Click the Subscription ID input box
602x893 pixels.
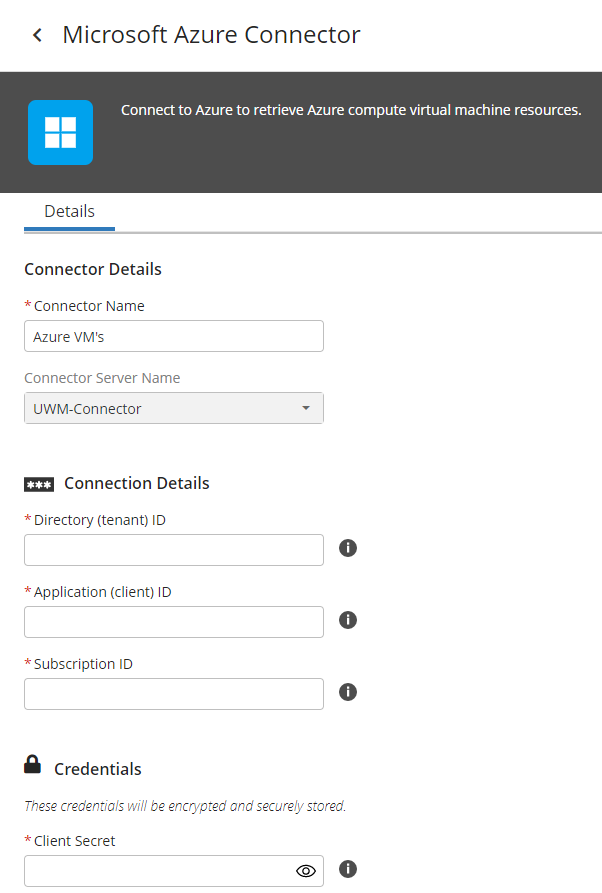(173, 692)
